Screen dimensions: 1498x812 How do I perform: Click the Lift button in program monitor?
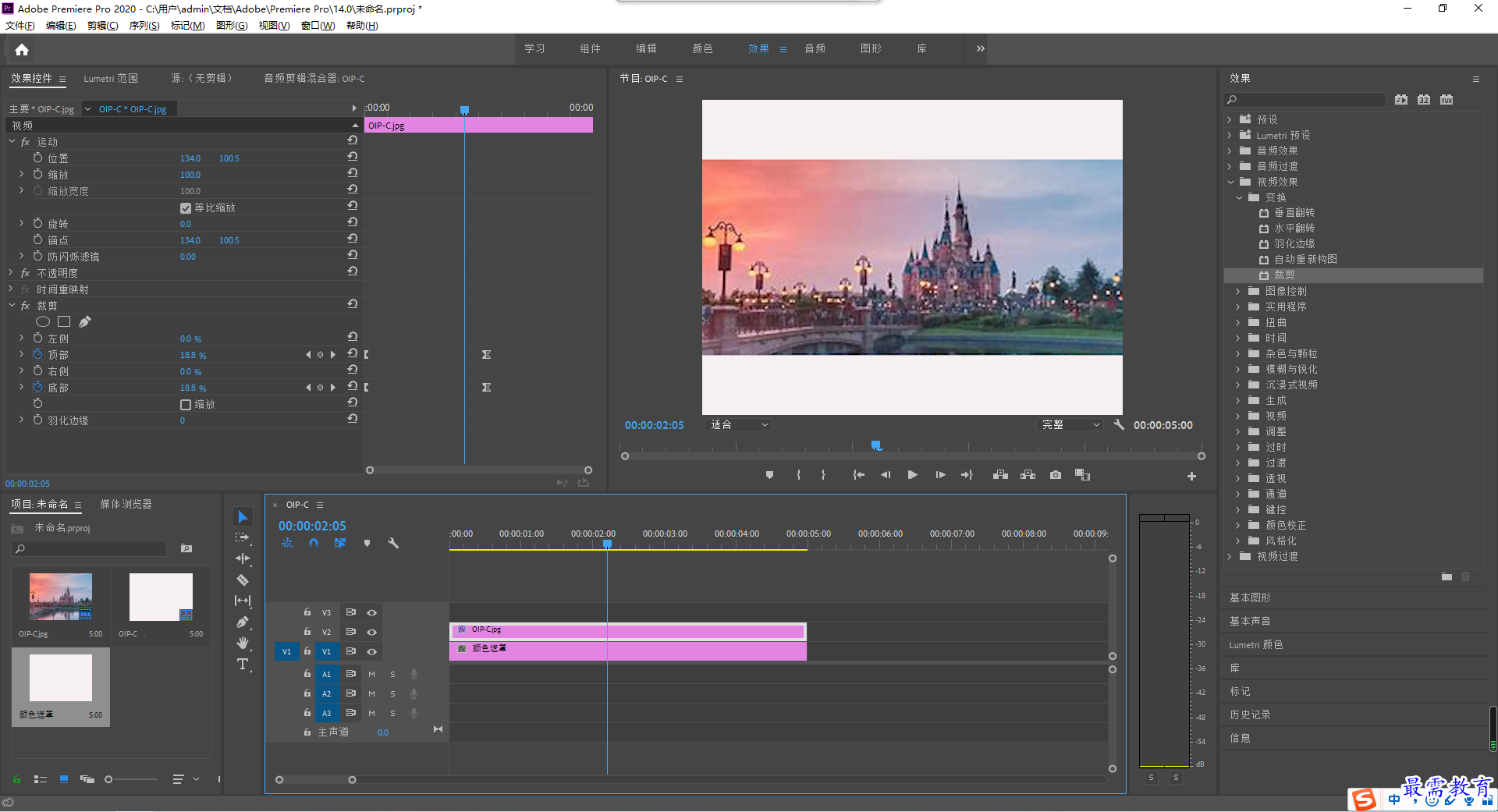[1000, 475]
